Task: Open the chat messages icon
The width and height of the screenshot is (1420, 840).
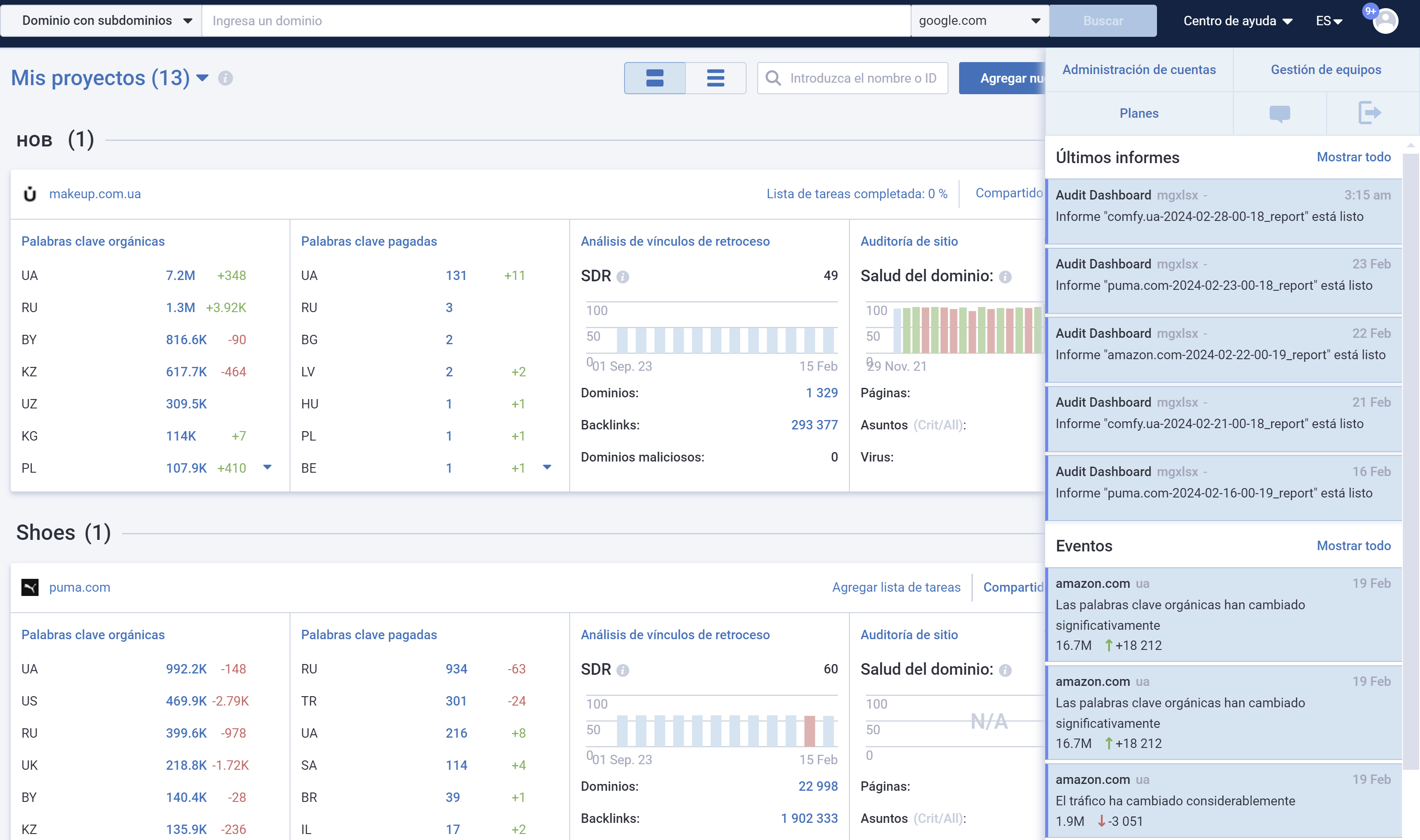Action: (x=1279, y=114)
